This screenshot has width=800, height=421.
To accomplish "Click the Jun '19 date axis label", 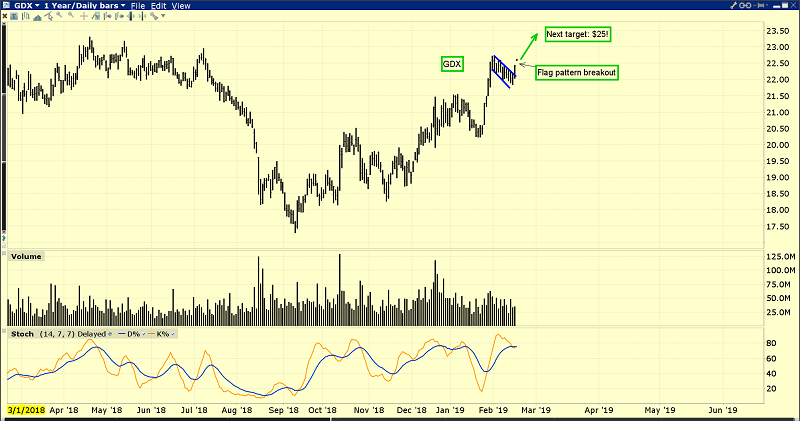I will 722,410.
